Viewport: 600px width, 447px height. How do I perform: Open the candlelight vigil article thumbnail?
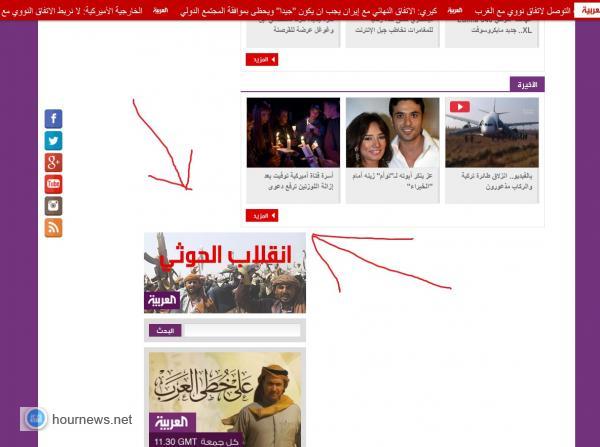pos(293,132)
